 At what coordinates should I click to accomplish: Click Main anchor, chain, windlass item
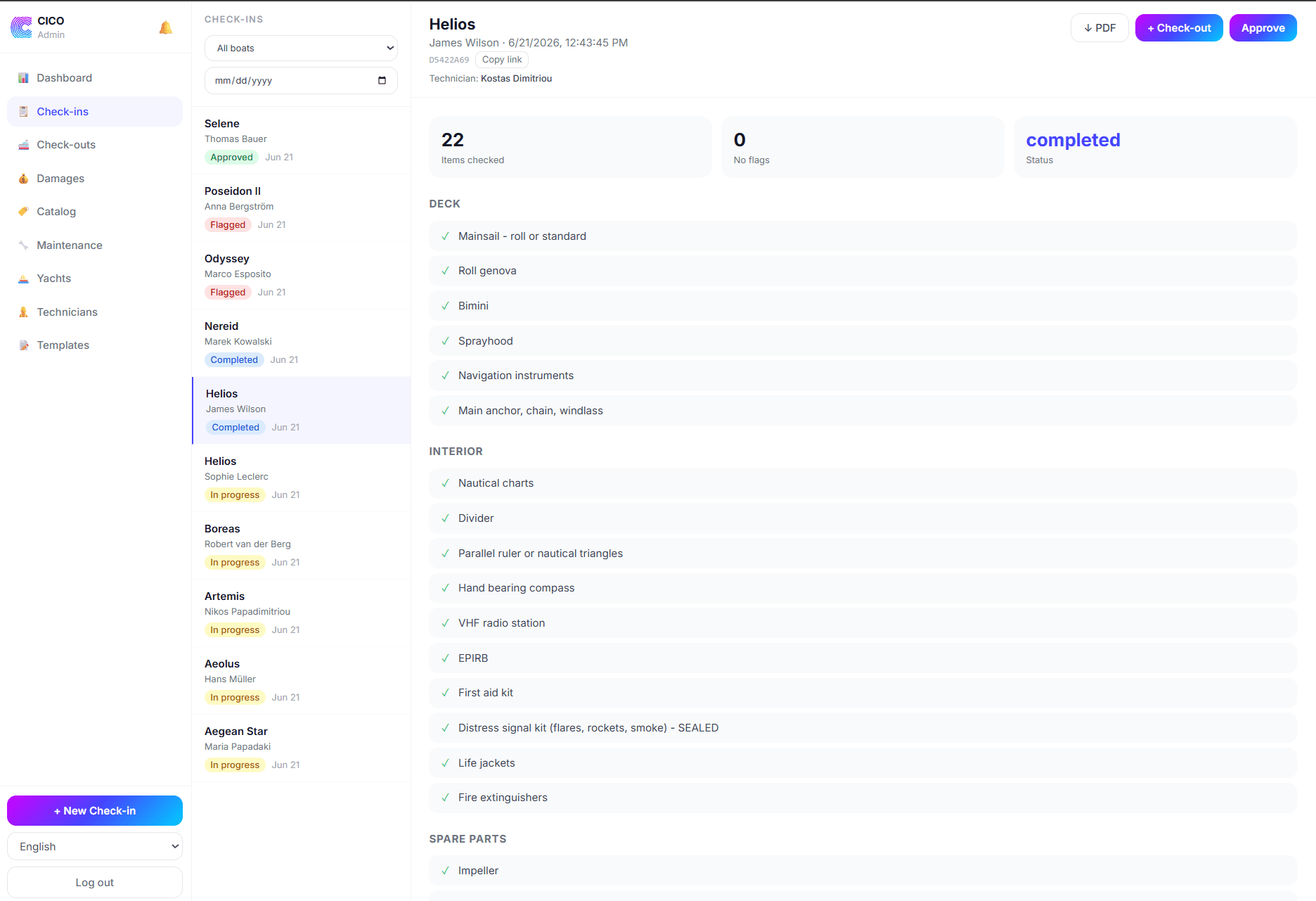tap(863, 411)
